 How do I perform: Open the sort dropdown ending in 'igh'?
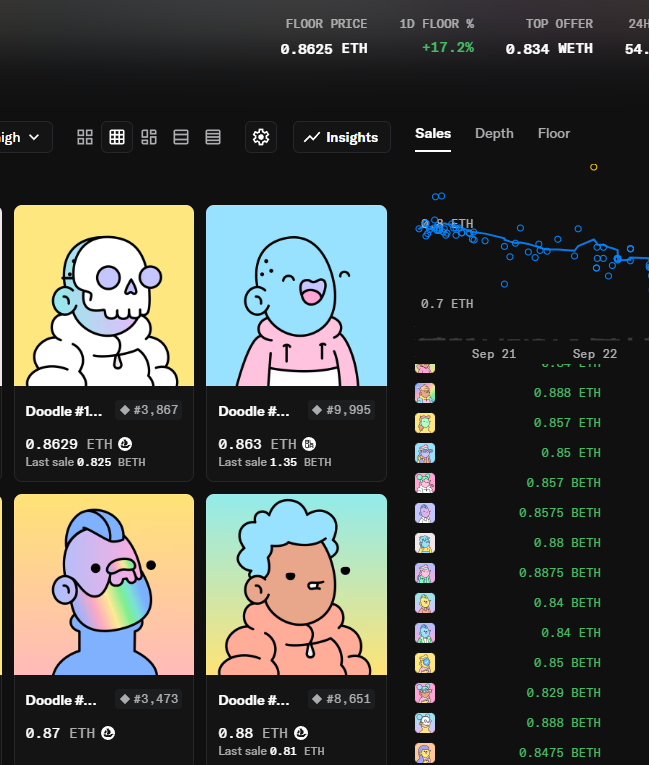pyautogui.click(x=22, y=137)
